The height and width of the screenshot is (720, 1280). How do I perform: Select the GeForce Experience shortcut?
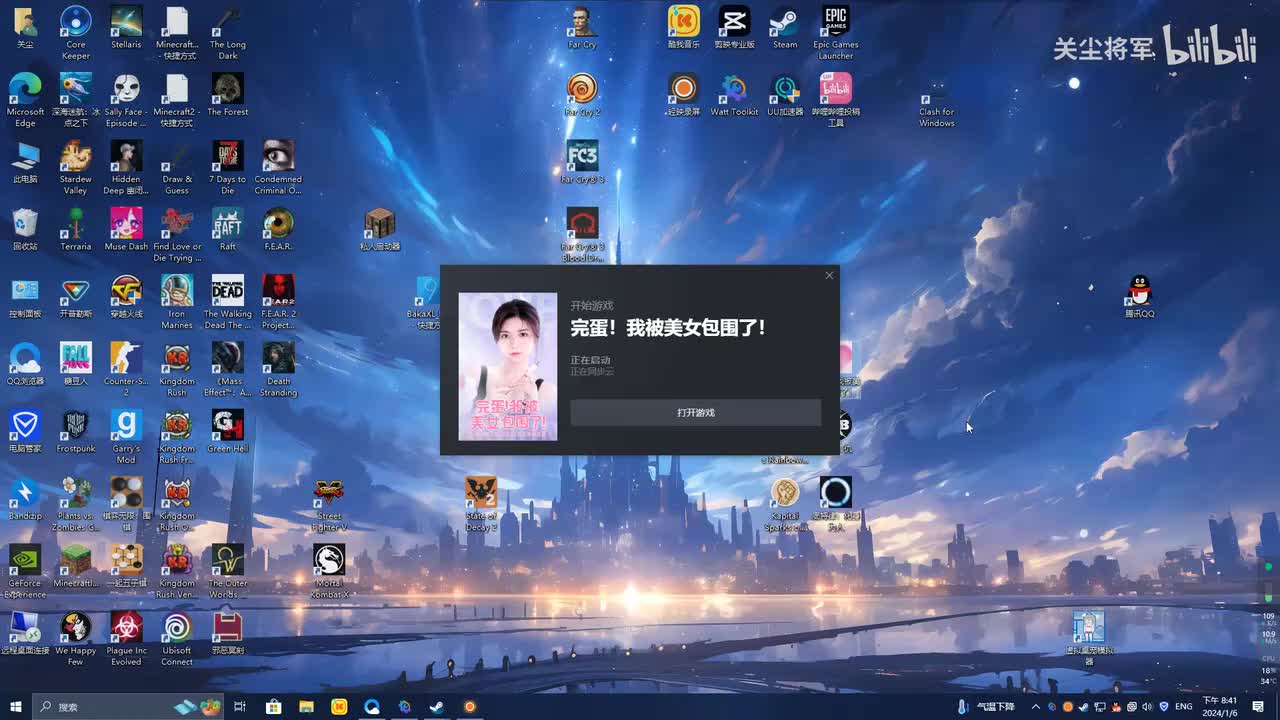25,572
